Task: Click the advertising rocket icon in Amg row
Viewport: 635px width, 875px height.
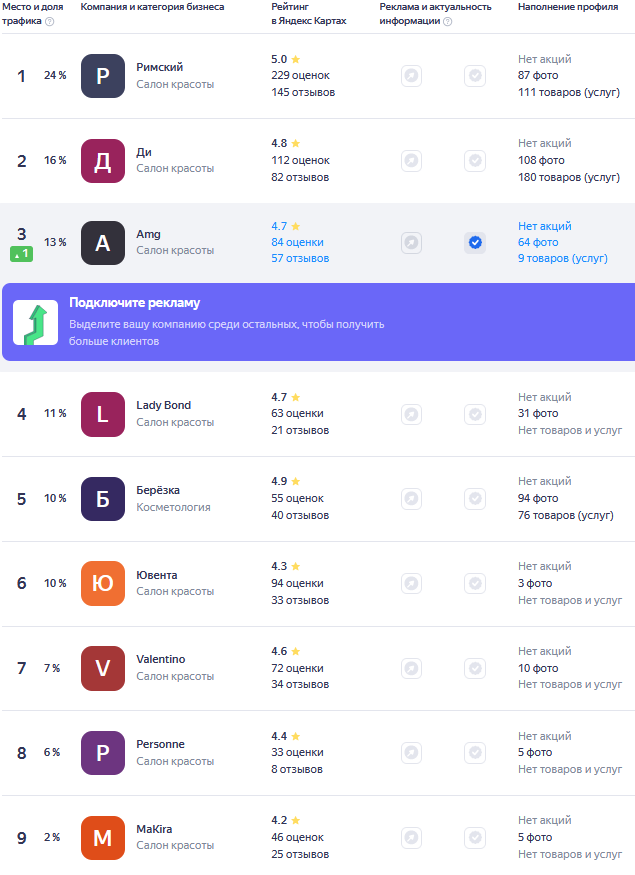Action: 411,243
